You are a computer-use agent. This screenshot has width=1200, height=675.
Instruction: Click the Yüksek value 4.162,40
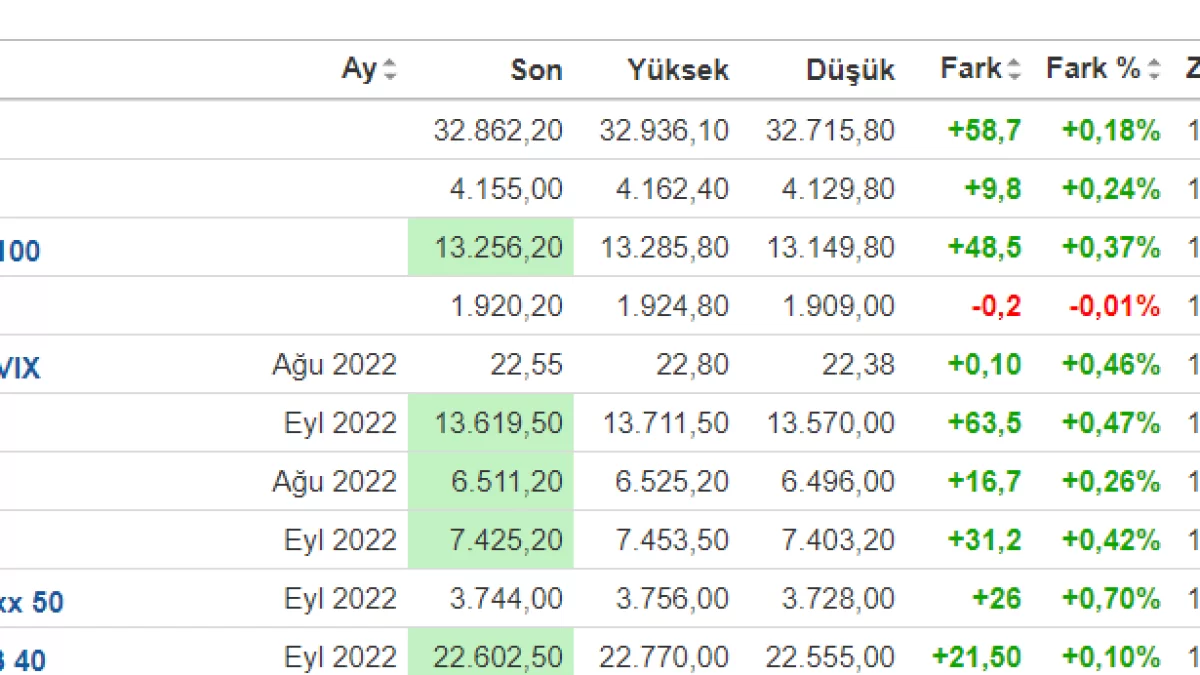pyautogui.click(x=664, y=189)
